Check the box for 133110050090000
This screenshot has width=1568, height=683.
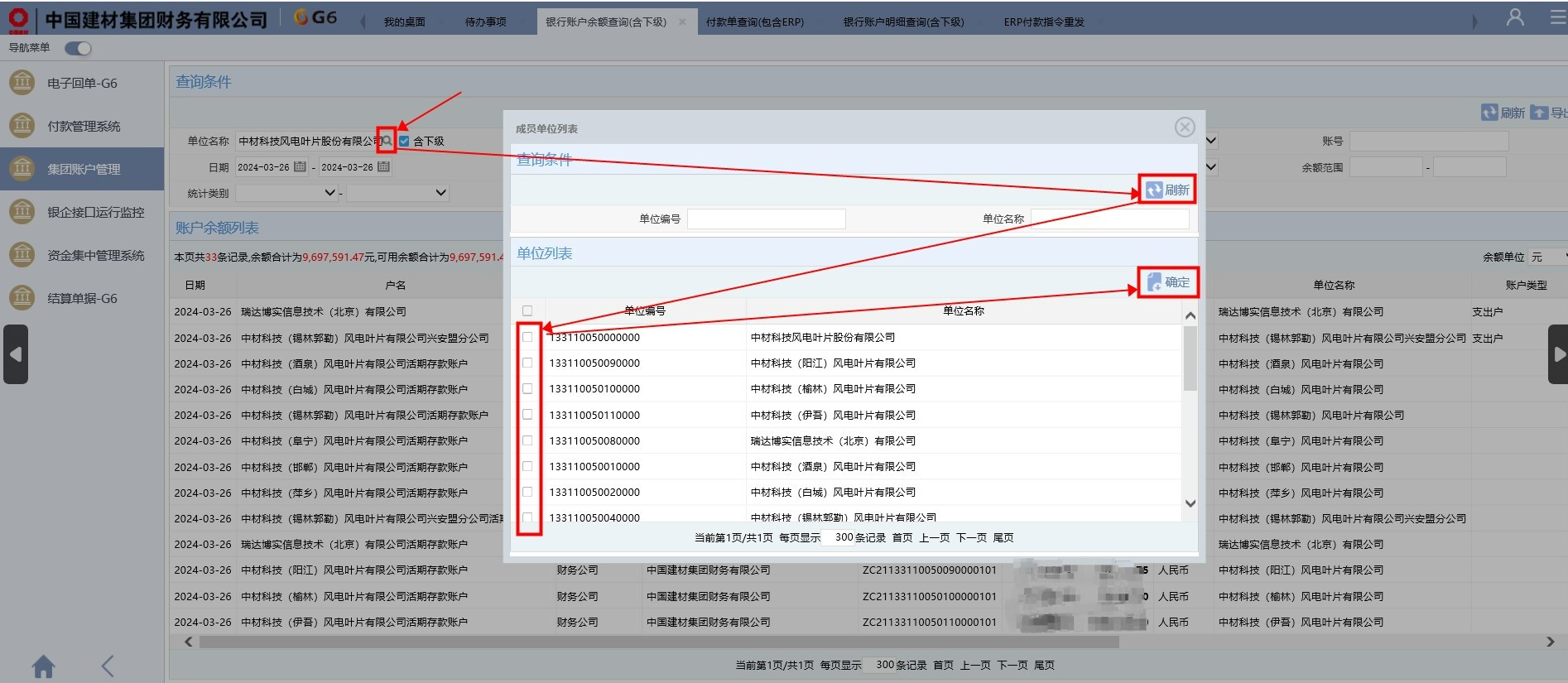pyautogui.click(x=527, y=363)
